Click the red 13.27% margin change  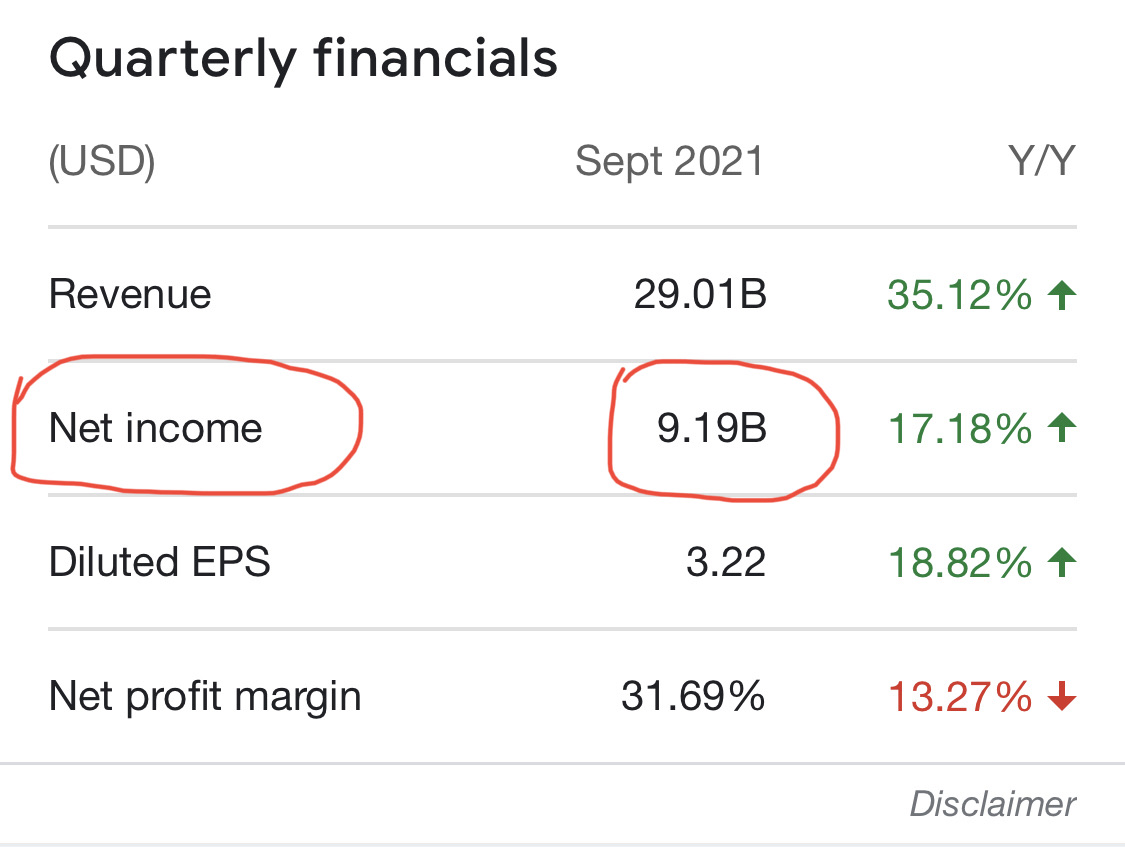click(959, 696)
